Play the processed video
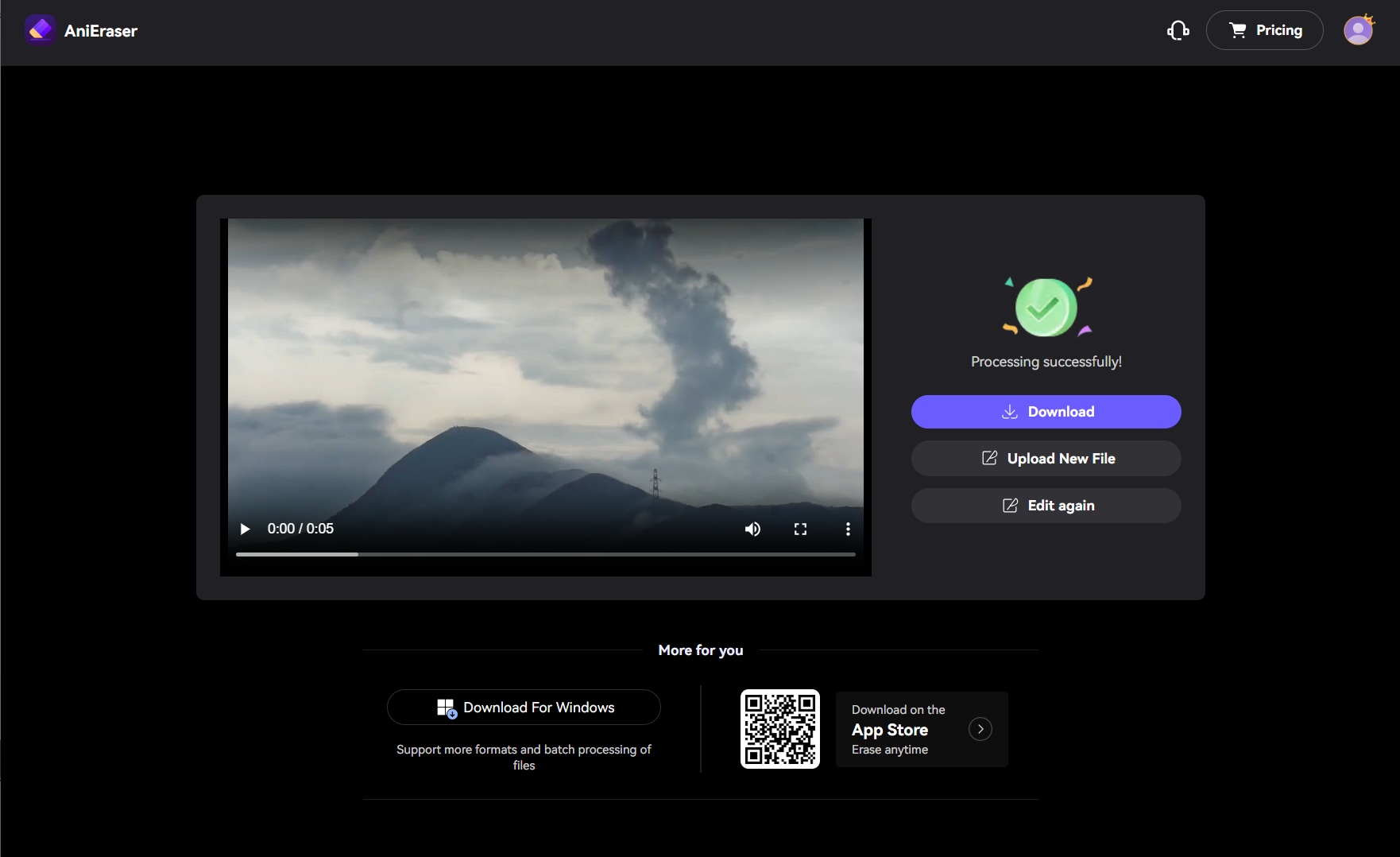Viewport: 1400px width, 857px height. (x=244, y=529)
